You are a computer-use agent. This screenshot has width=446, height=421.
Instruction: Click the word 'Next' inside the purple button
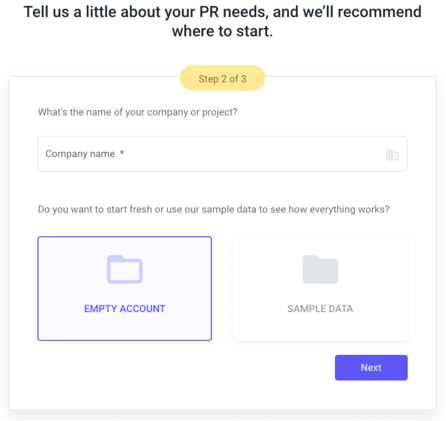371,367
